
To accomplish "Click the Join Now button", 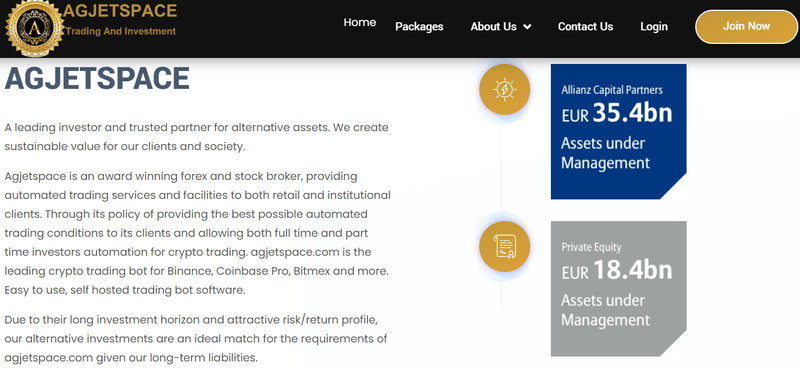I will point(746,27).
